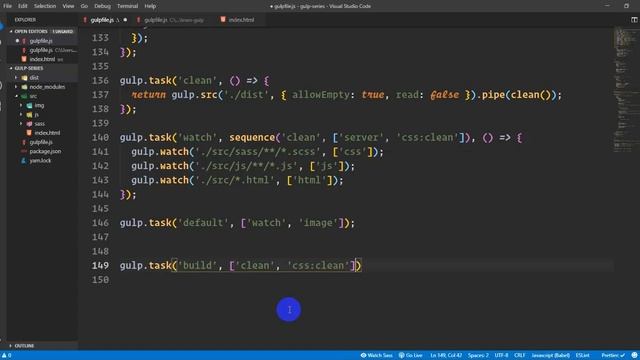The image size is (640, 360).
Task: Open the View menu
Action: click(68, 6)
